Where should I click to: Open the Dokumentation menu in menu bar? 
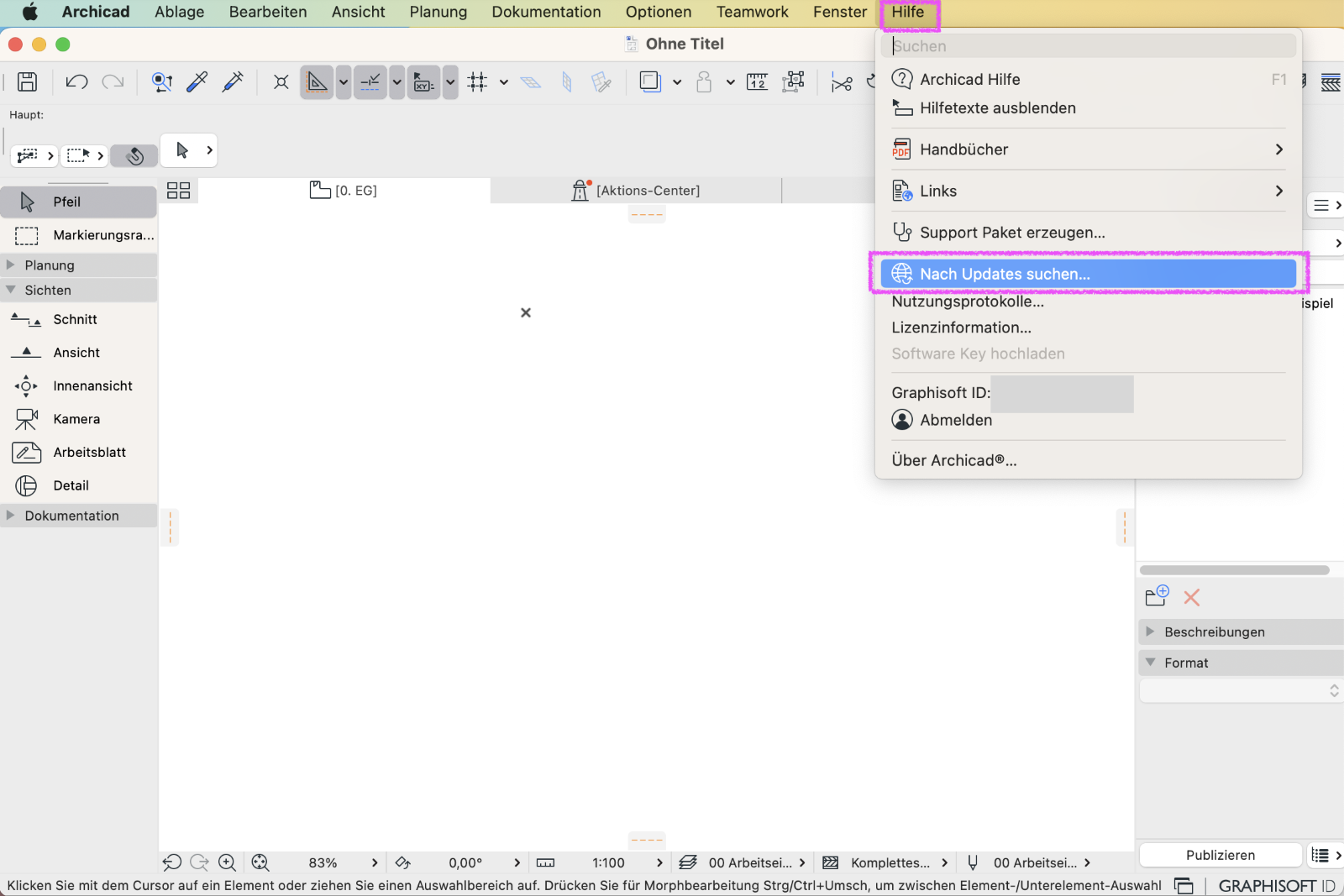pos(547,12)
